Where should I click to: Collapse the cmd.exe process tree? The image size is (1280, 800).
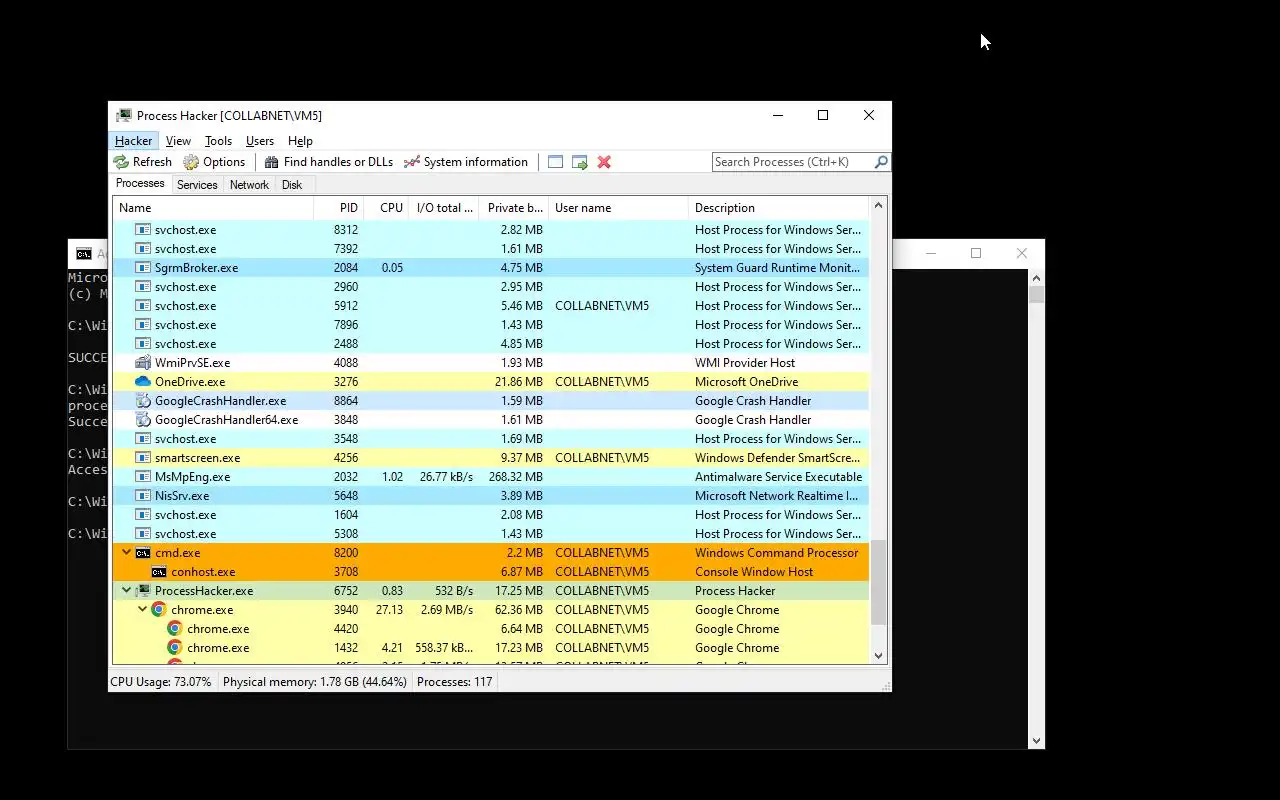126,553
